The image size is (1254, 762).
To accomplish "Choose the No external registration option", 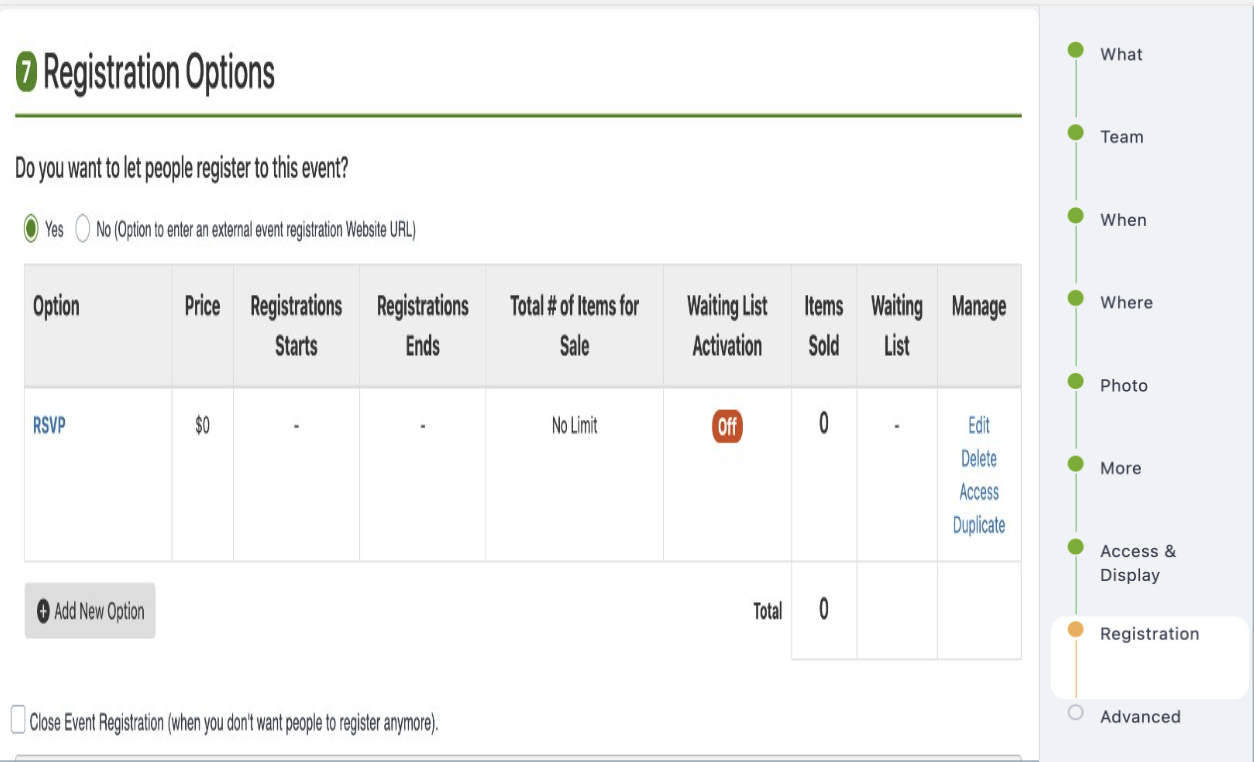I will pyautogui.click(x=81, y=228).
